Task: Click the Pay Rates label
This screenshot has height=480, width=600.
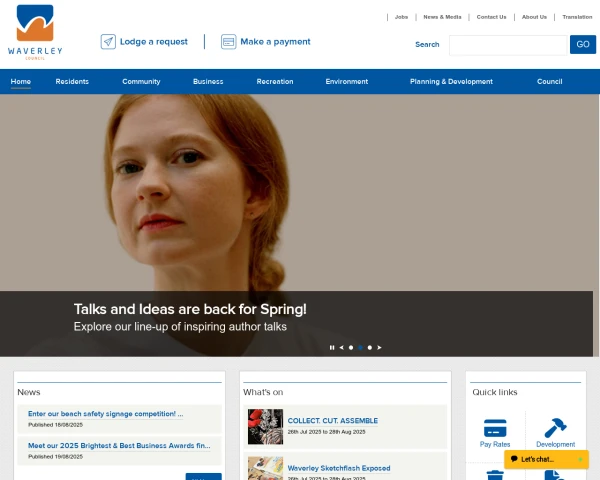Action: [x=495, y=444]
